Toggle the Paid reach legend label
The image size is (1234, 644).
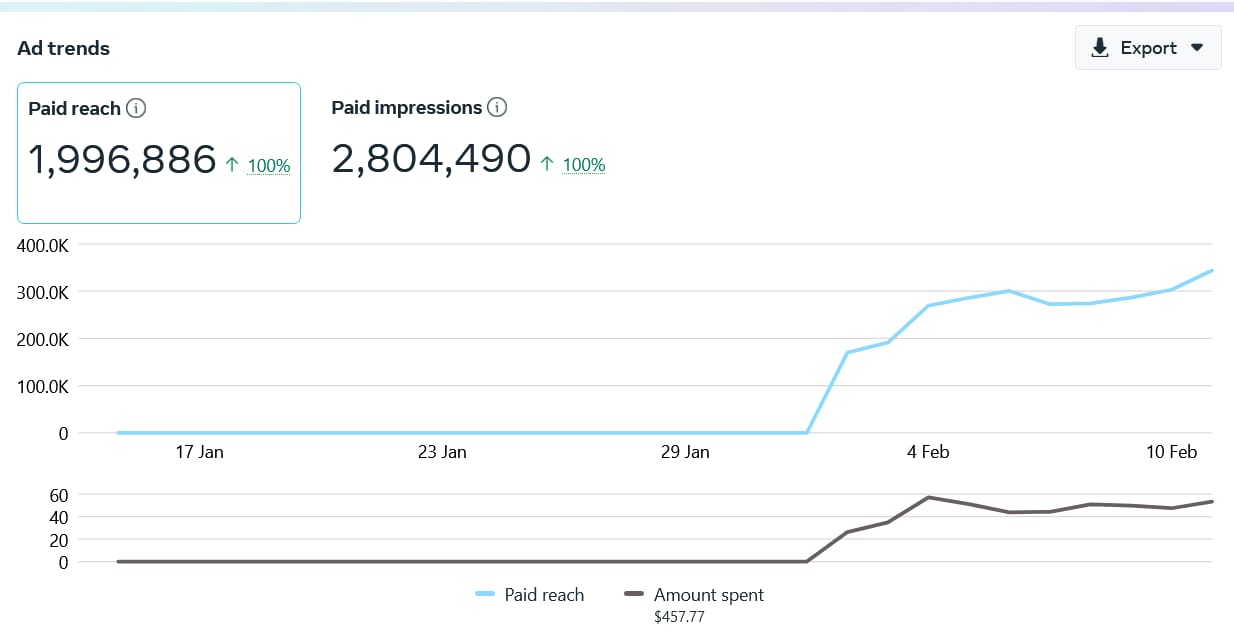(544, 595)
